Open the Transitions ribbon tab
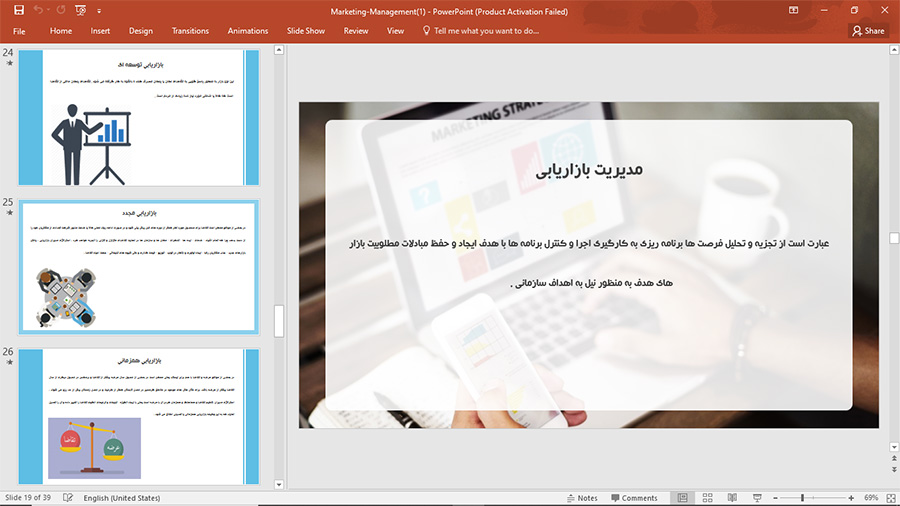The width and height of the screenshot is (900, 506). [190, 31]
